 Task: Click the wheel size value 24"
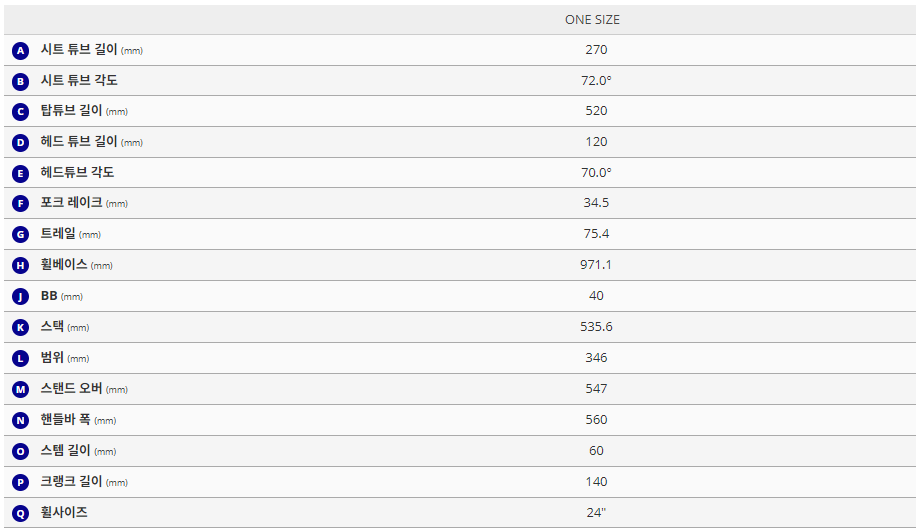[x=596, y=513]
